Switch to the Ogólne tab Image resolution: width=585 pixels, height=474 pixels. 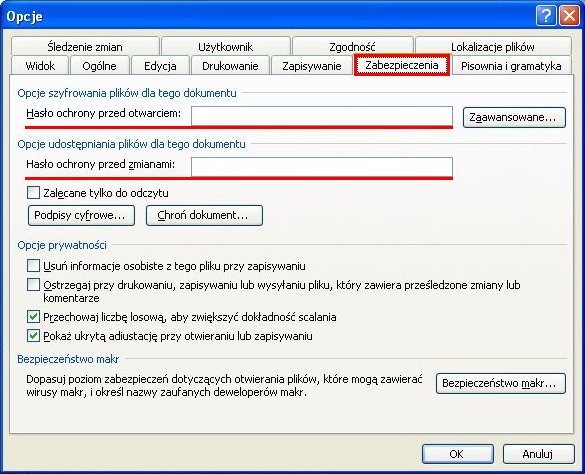100,66
